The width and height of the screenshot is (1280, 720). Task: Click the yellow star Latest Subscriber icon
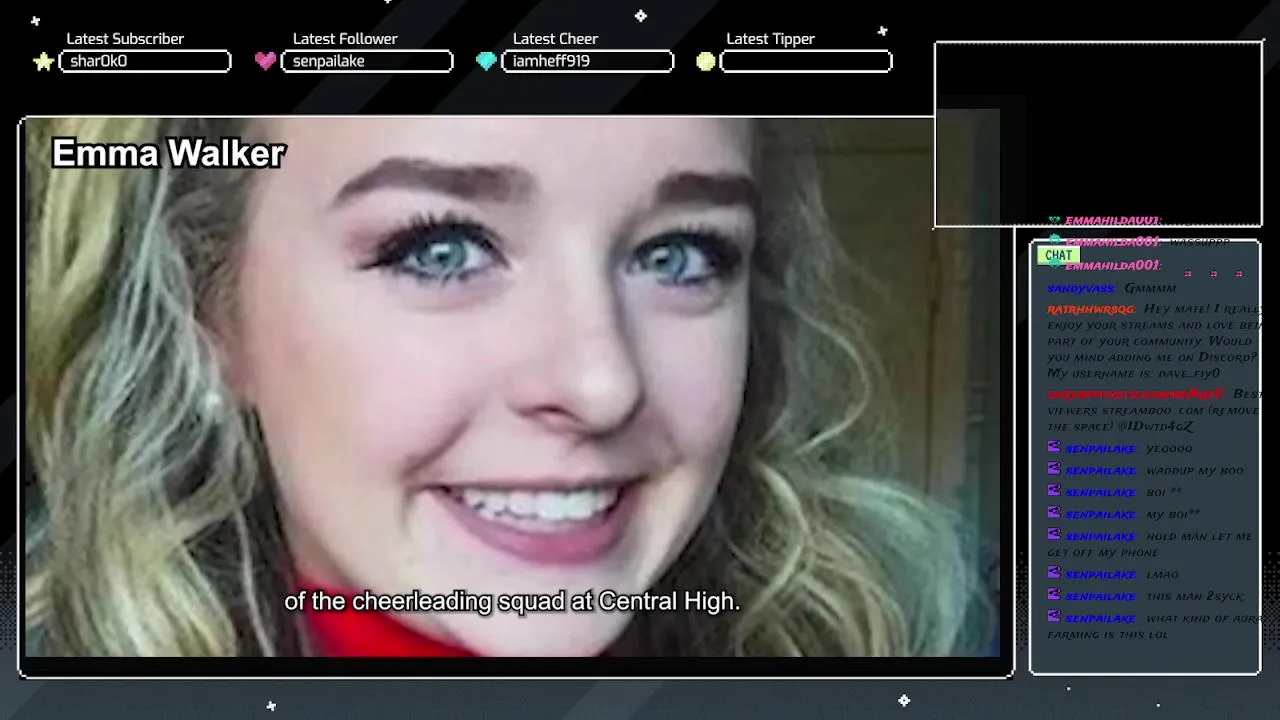(43, 62)
